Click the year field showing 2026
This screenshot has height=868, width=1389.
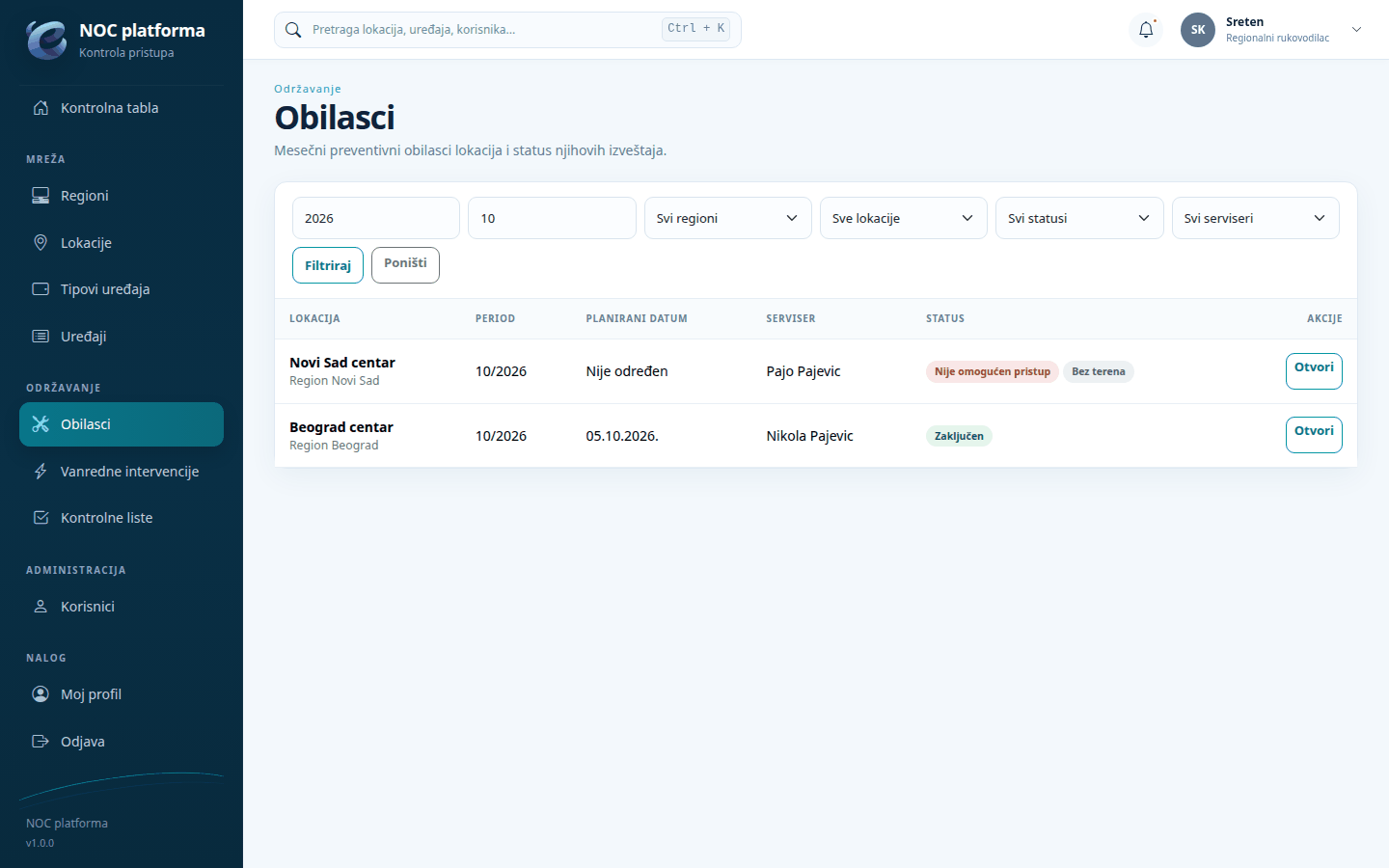[x=376, y=218]
